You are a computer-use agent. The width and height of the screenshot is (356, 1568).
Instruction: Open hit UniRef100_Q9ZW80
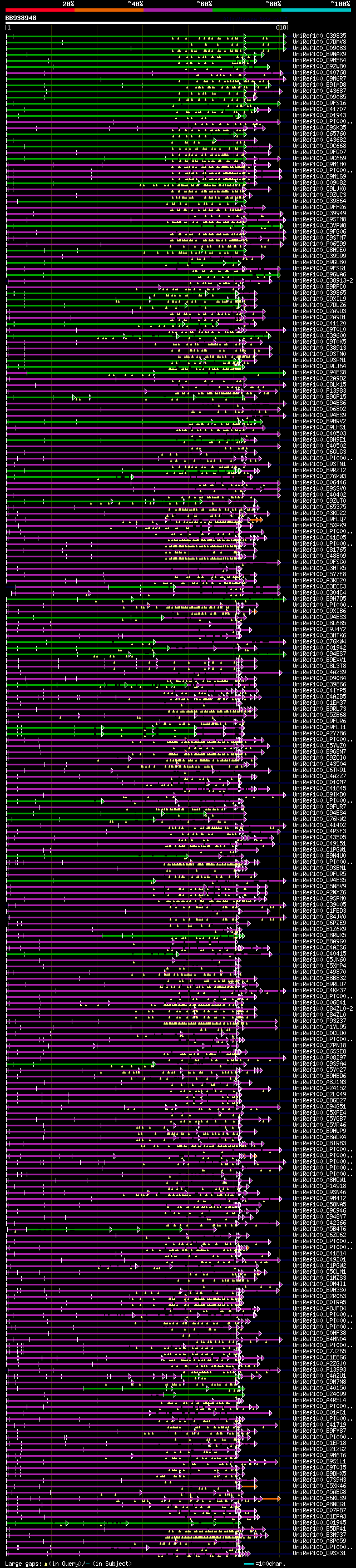coord(319,66)
